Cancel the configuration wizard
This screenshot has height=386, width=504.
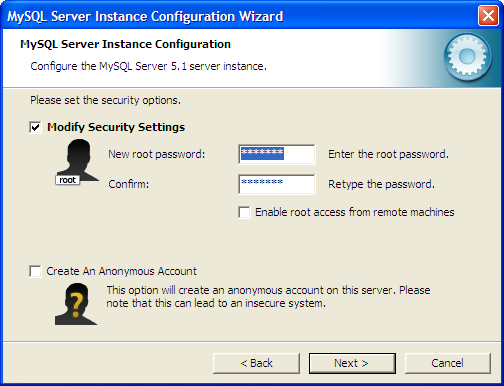click(x=448, y=363)
